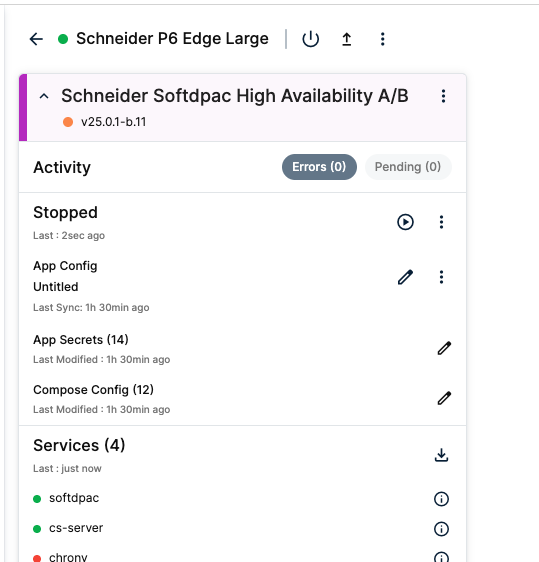
Task: Open more options beside Stopped status
Action: pos(441,222)
